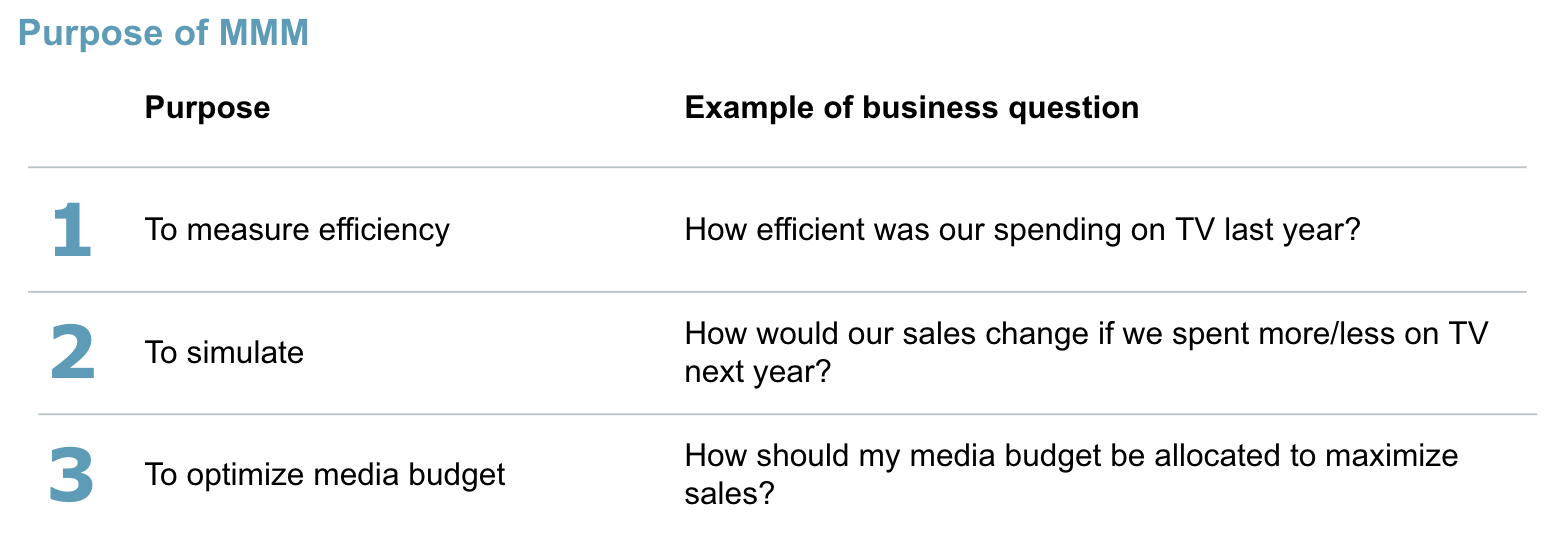Click 'How would our sales change' question
This screenshot has width=1564, height=538.
click(x=1086, y=352)
